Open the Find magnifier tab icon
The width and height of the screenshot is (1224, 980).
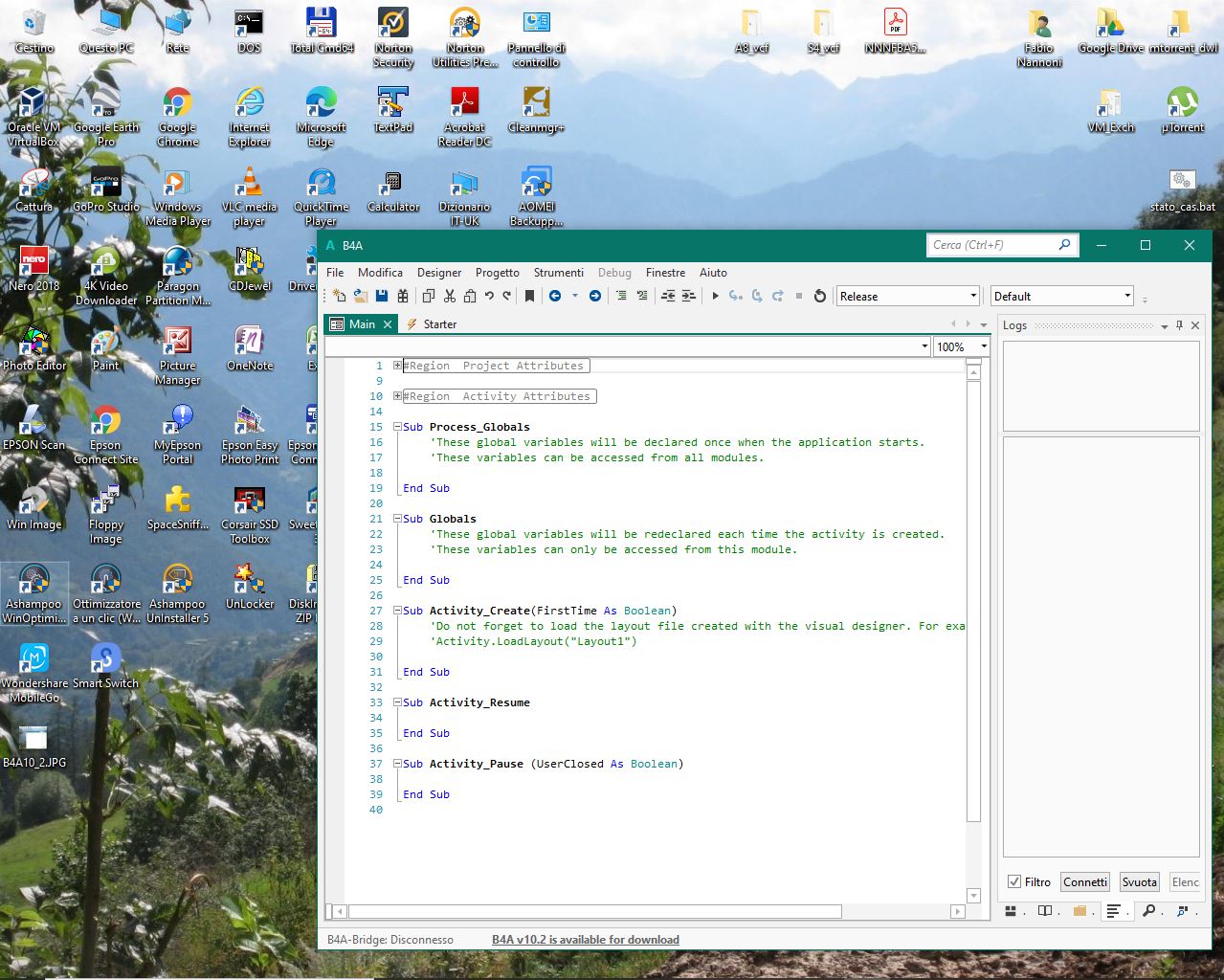[1148, 911]
